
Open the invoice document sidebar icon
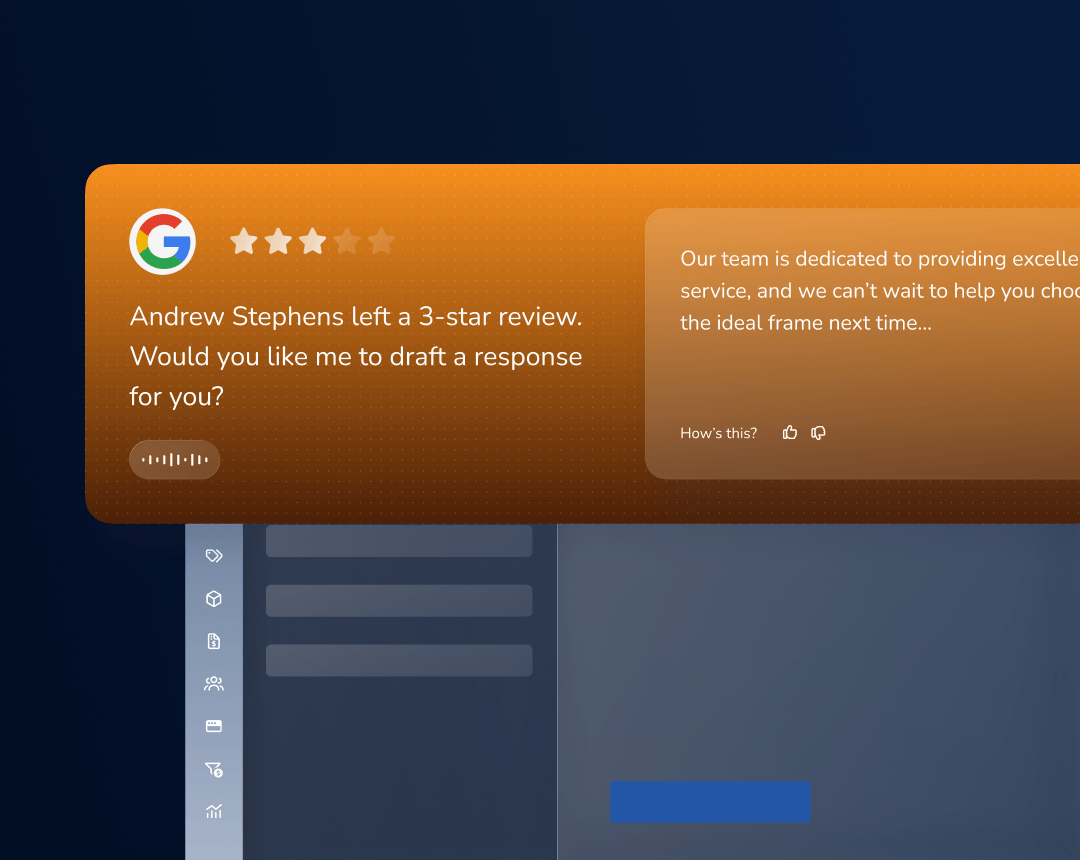pyautogui.click(x=214, y=641)
